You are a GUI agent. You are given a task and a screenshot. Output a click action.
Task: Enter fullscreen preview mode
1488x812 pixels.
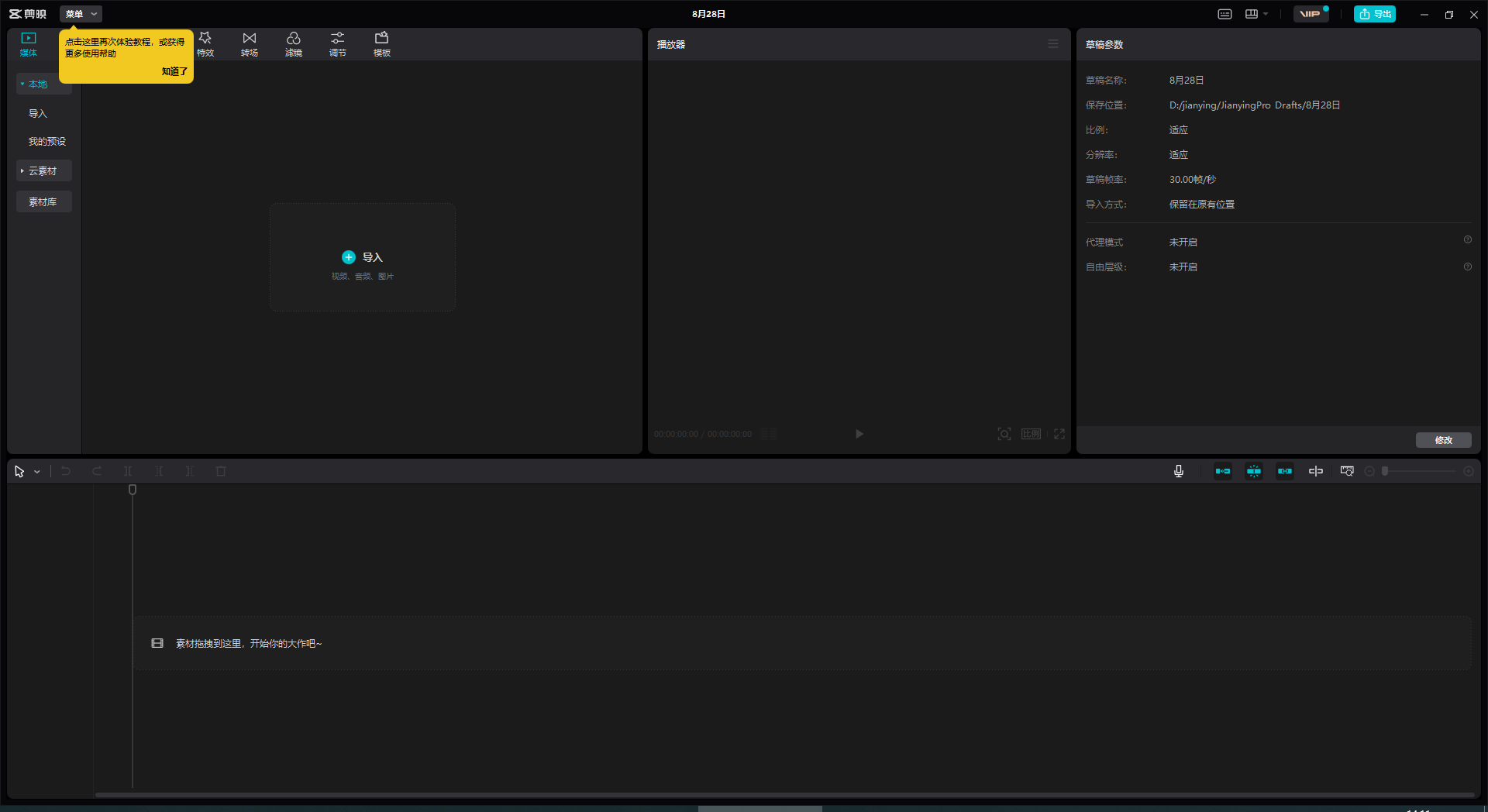click(x=1059, y=434)
